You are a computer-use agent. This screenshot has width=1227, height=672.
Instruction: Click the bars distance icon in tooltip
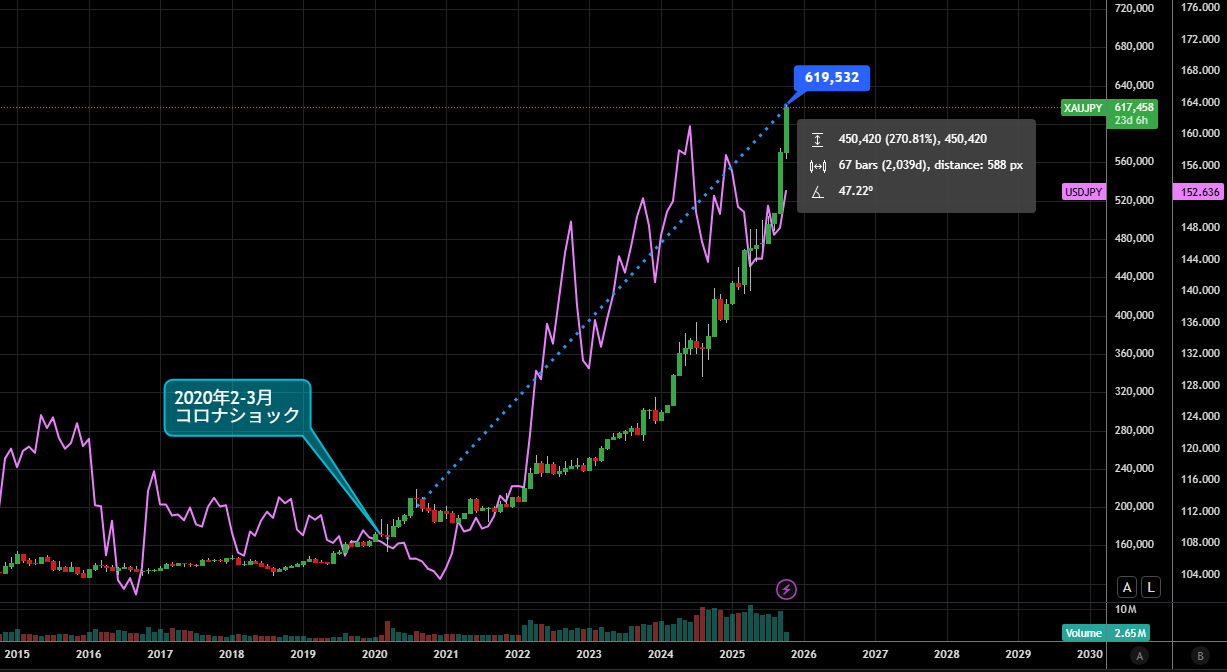point(818,165)
